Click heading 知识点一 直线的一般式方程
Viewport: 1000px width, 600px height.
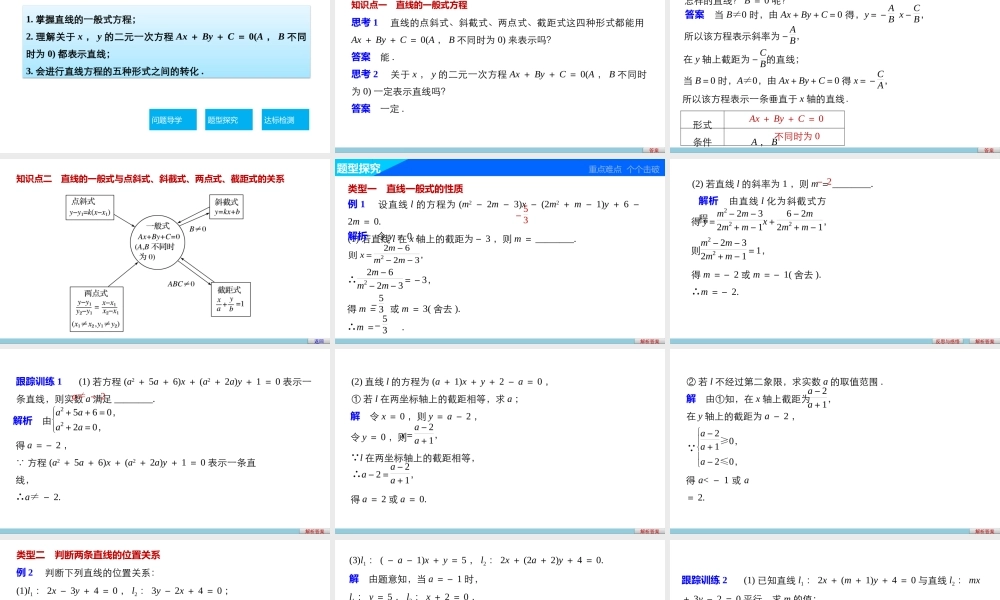click(409, 5)
